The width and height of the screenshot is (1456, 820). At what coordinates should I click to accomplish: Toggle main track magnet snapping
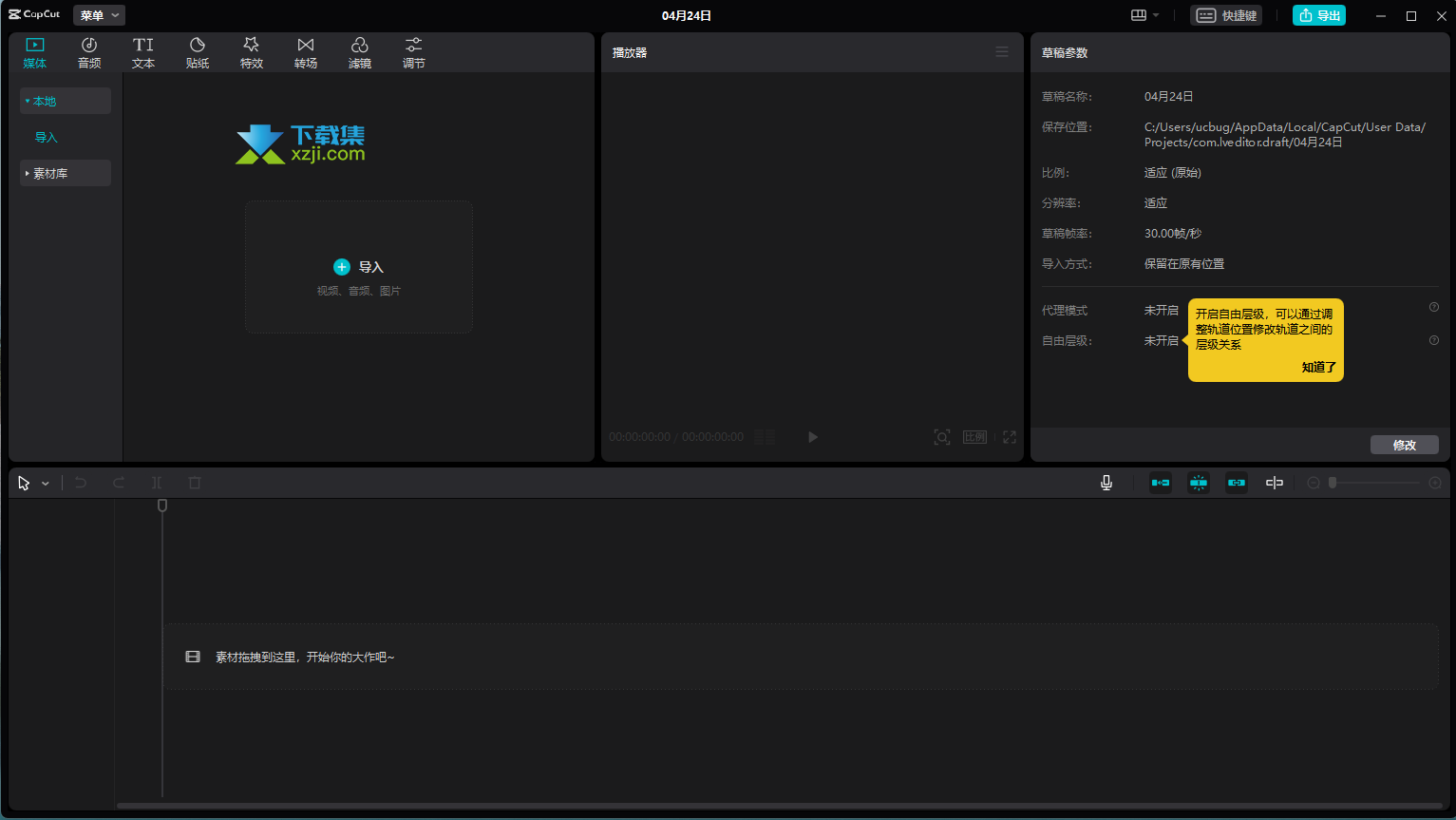coord(1161,483)
